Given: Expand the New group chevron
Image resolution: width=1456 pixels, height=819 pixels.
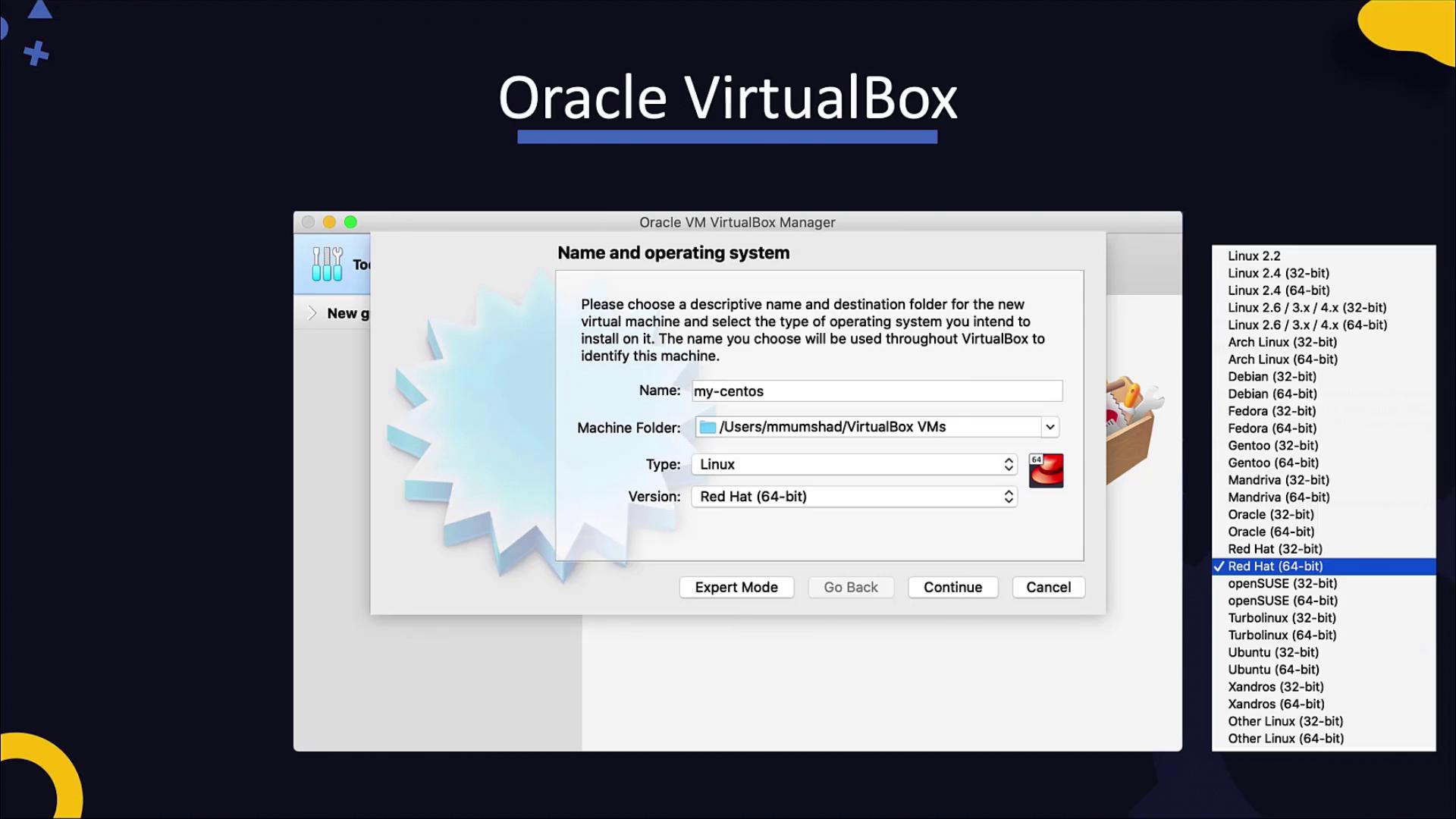Looking at the screenshot, I should tap(312, 313).
